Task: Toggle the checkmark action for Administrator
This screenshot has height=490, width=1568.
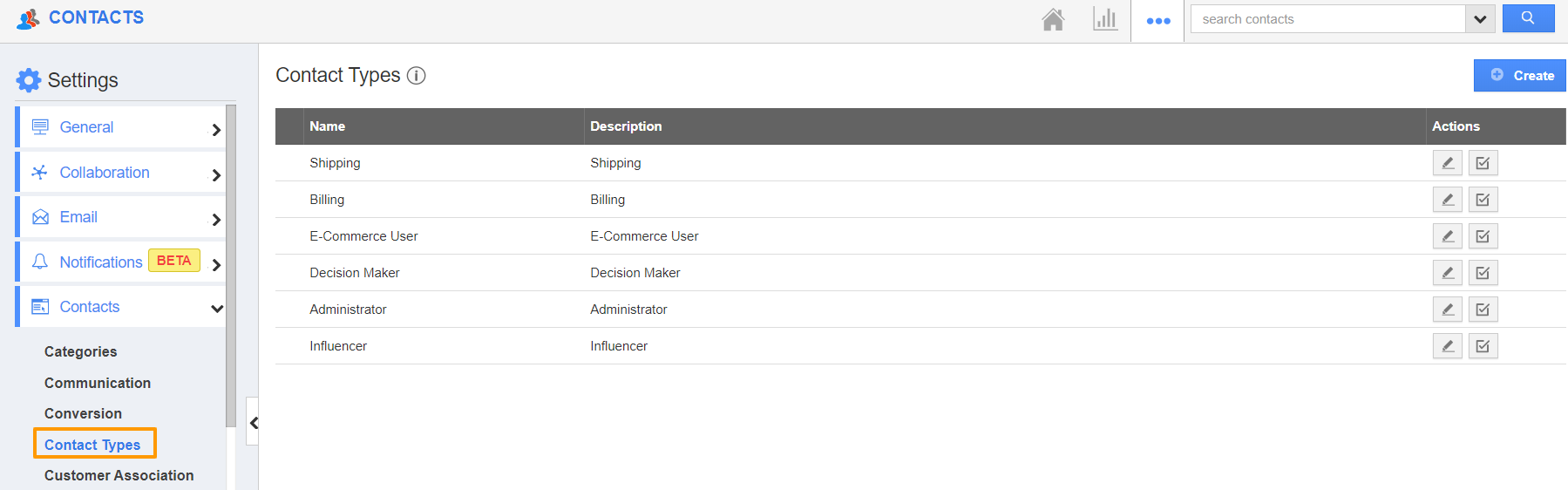Action: coord(1483,310)
